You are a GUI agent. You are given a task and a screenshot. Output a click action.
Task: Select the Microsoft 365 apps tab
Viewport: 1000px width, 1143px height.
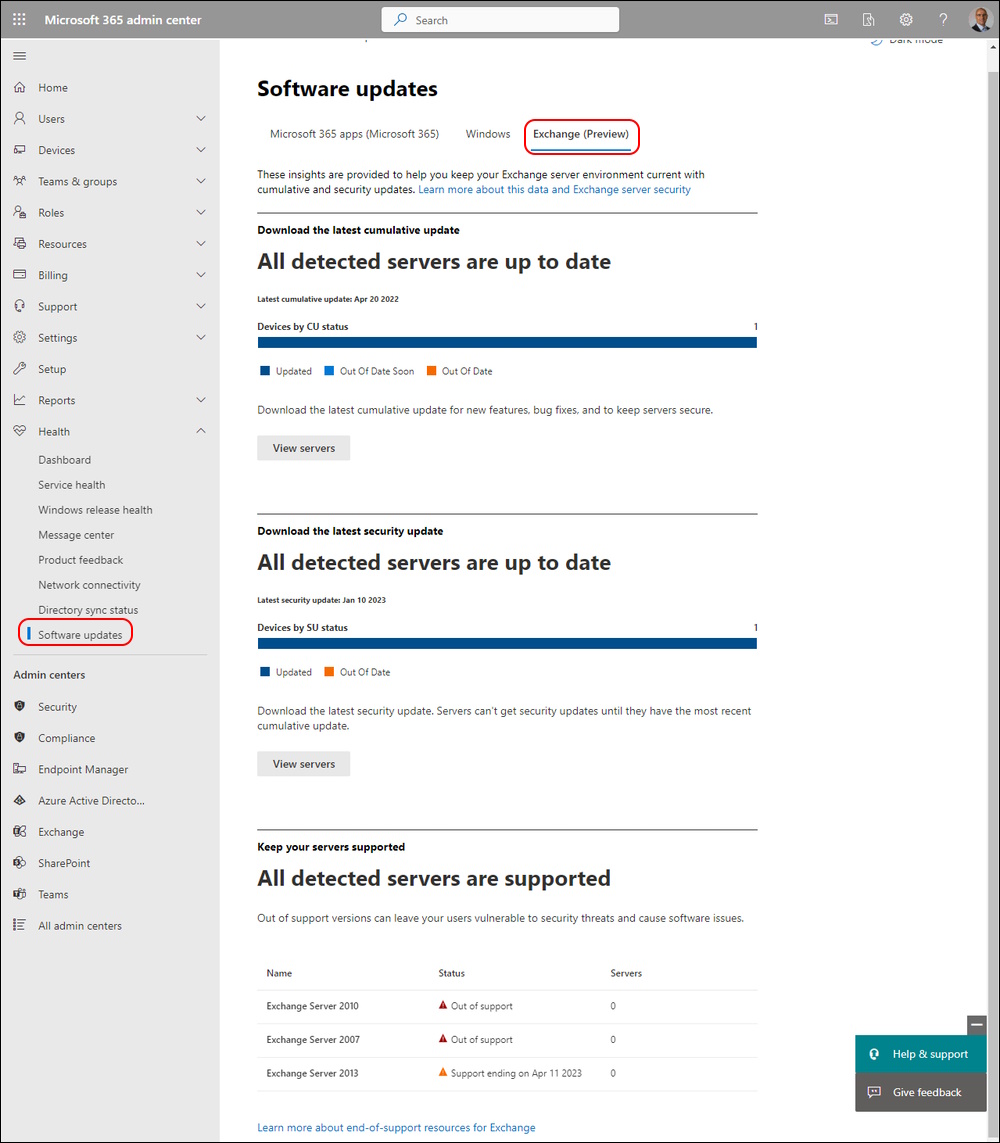(354, 134)
